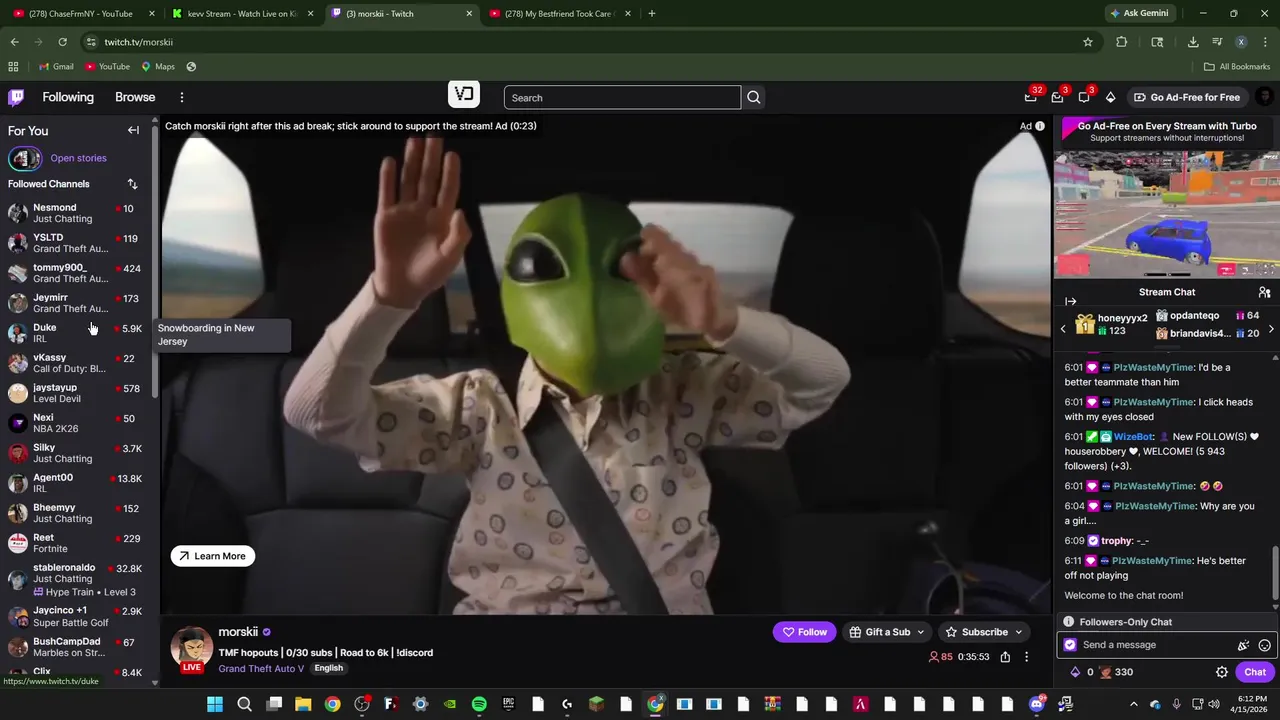Go to the Twitch home logo

coord(16,97)
